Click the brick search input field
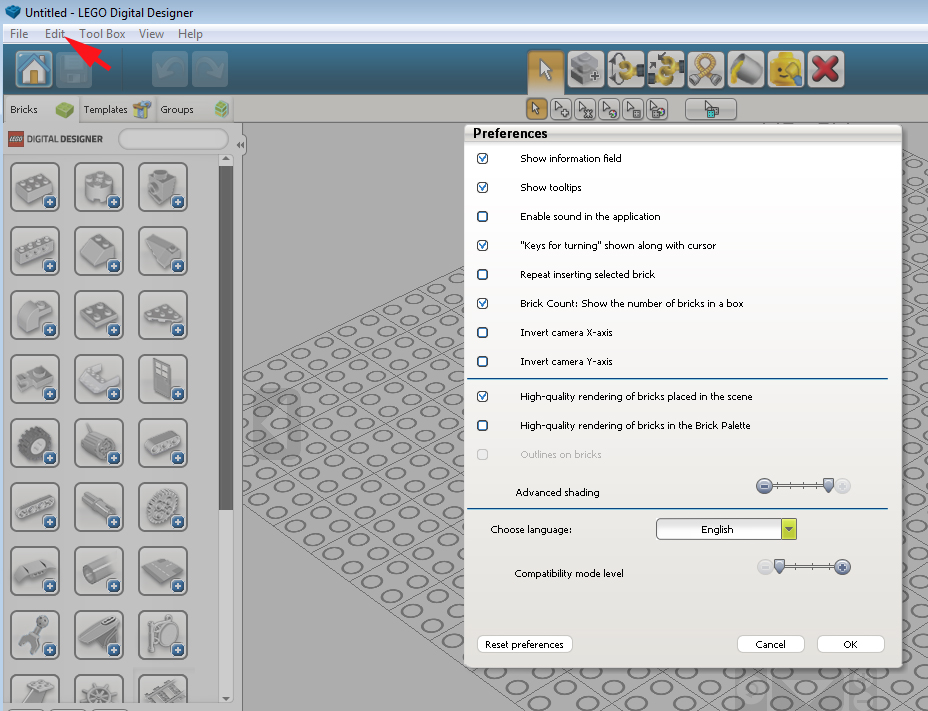The height and width of the screenshot is (711, 928). tap(173, 139)
